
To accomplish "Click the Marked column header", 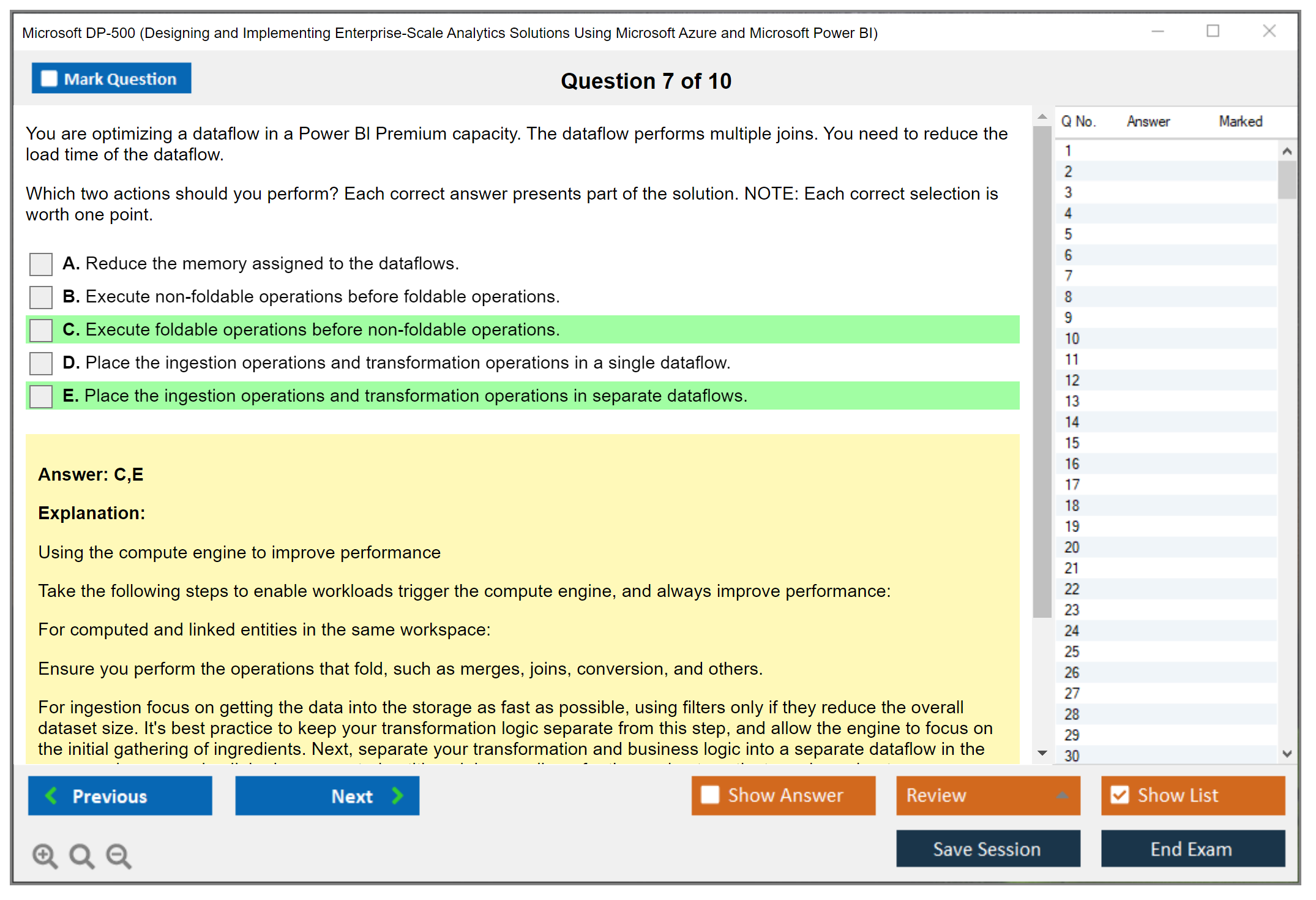I will tap(1240, 121).
